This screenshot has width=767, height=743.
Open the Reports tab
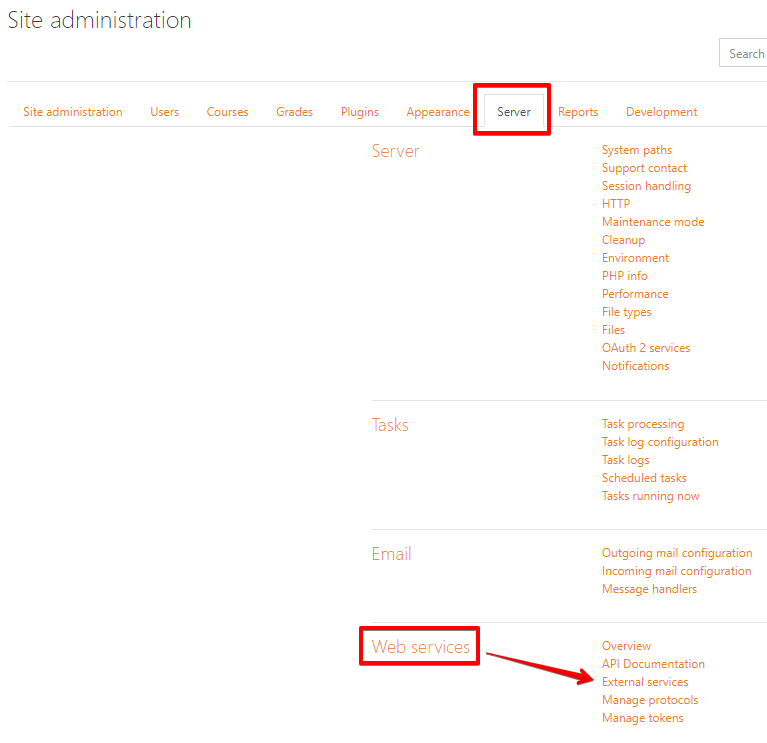578,112
